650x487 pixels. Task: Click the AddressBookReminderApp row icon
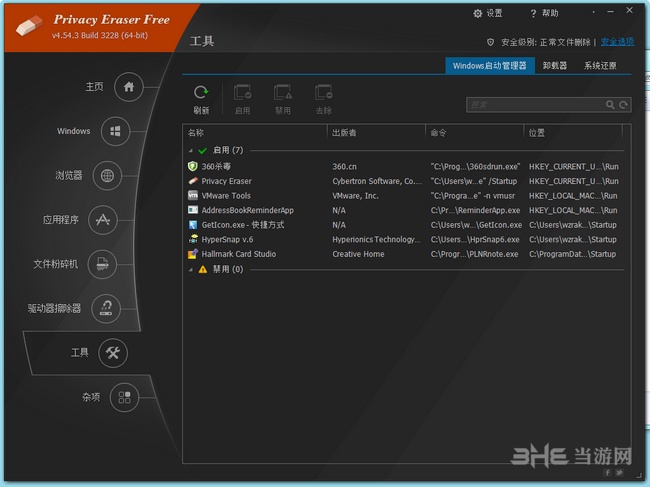coord(193,210)
